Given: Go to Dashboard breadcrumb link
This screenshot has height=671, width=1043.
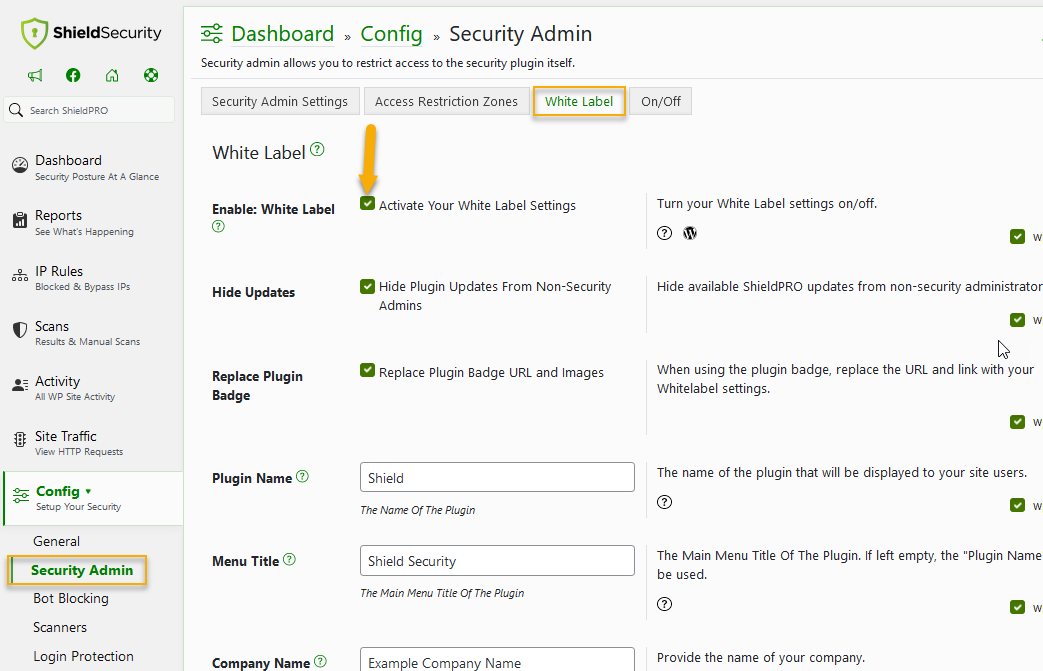Looking at the screenshot, I should coord(283,33).
